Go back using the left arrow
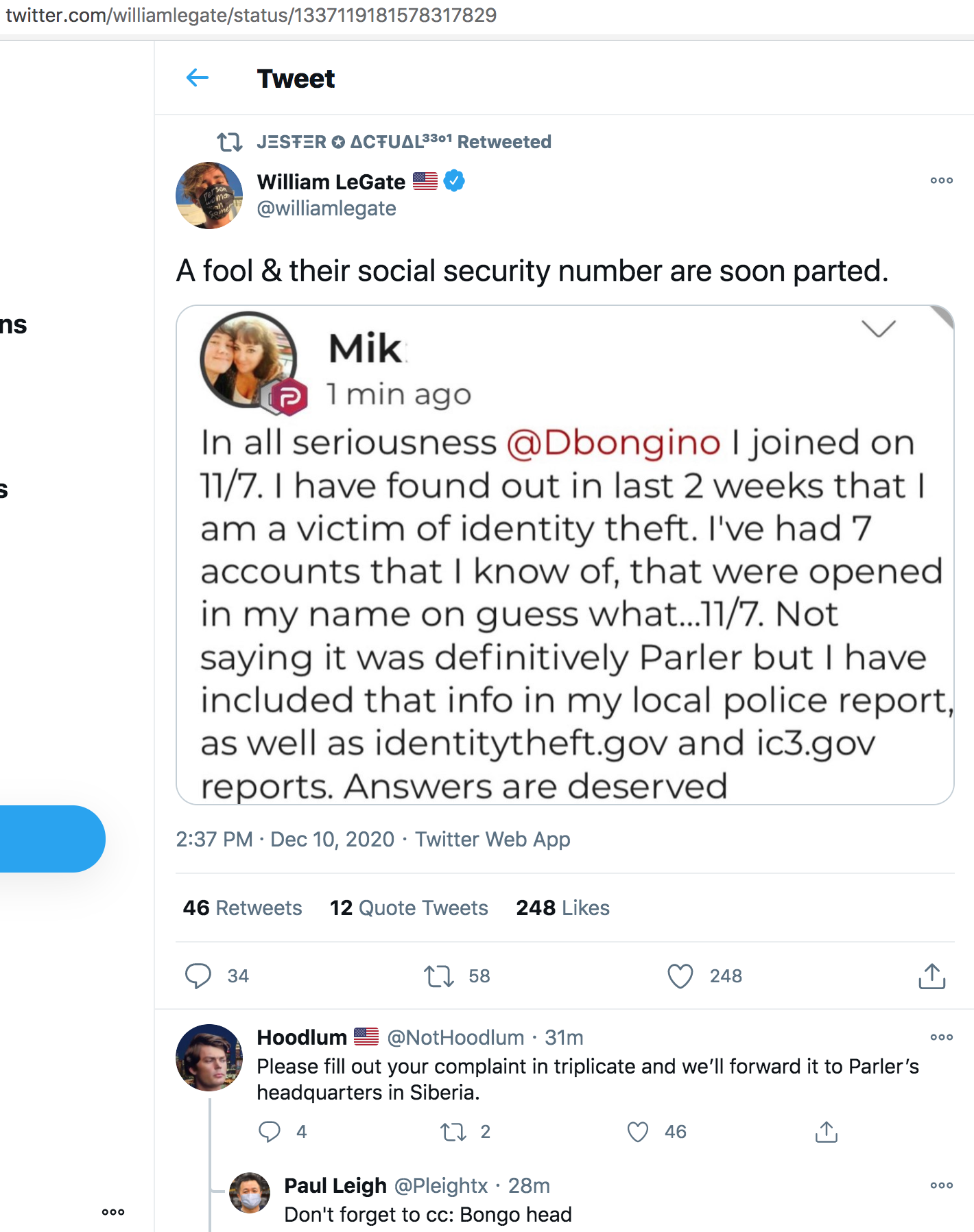This screenshot has height=1232, width=974. click(x=198, y=78)
